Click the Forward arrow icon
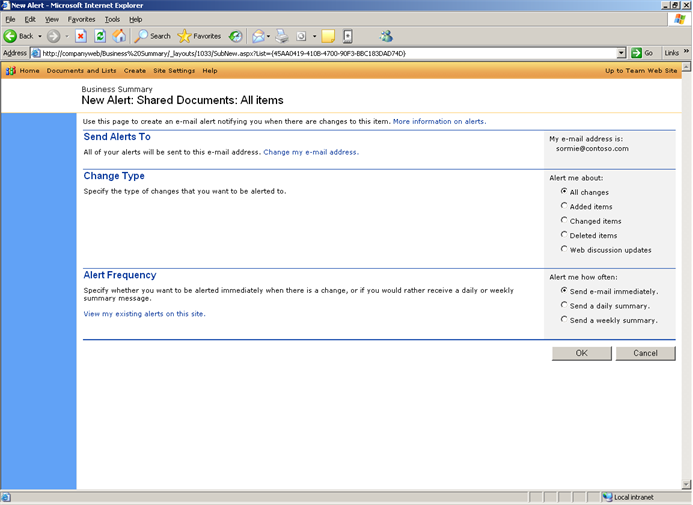Image resolution: width=693 pixels, height=505 pixels. pyautogui.click(x=53, y=36)
